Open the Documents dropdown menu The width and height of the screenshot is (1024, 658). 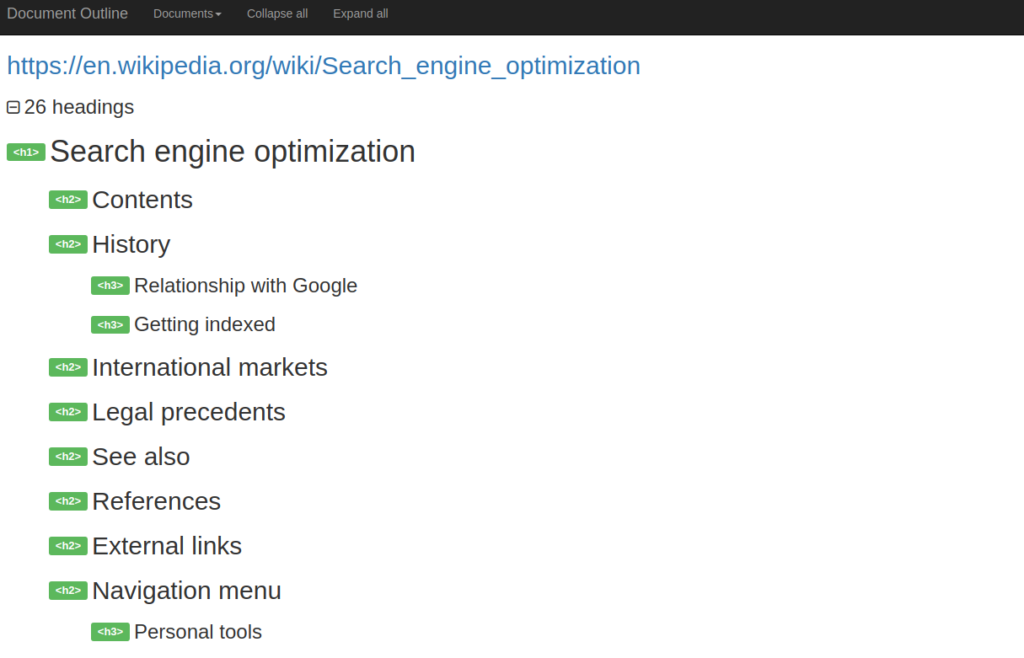187,14
